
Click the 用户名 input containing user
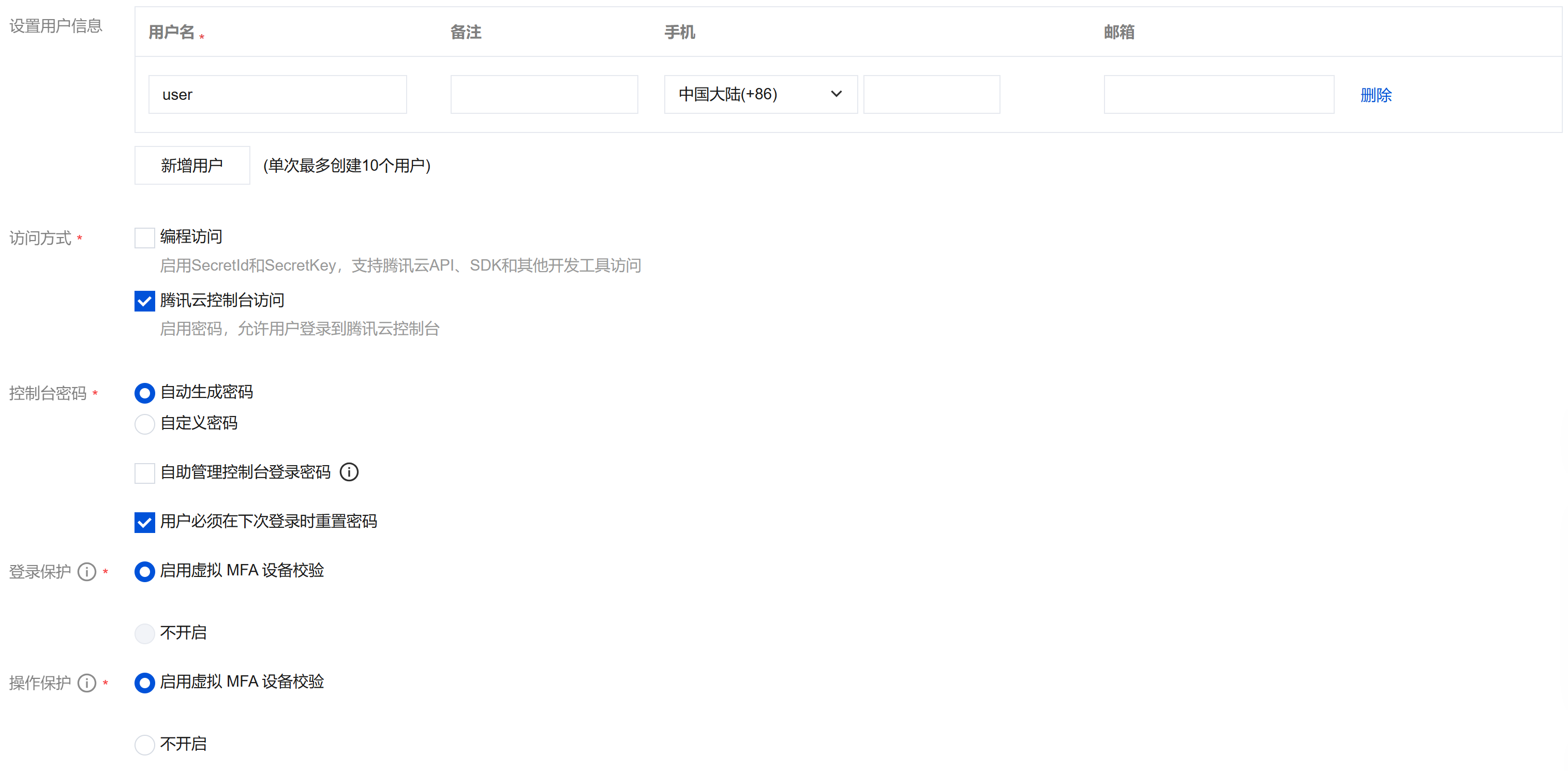[x=277, y=94]
